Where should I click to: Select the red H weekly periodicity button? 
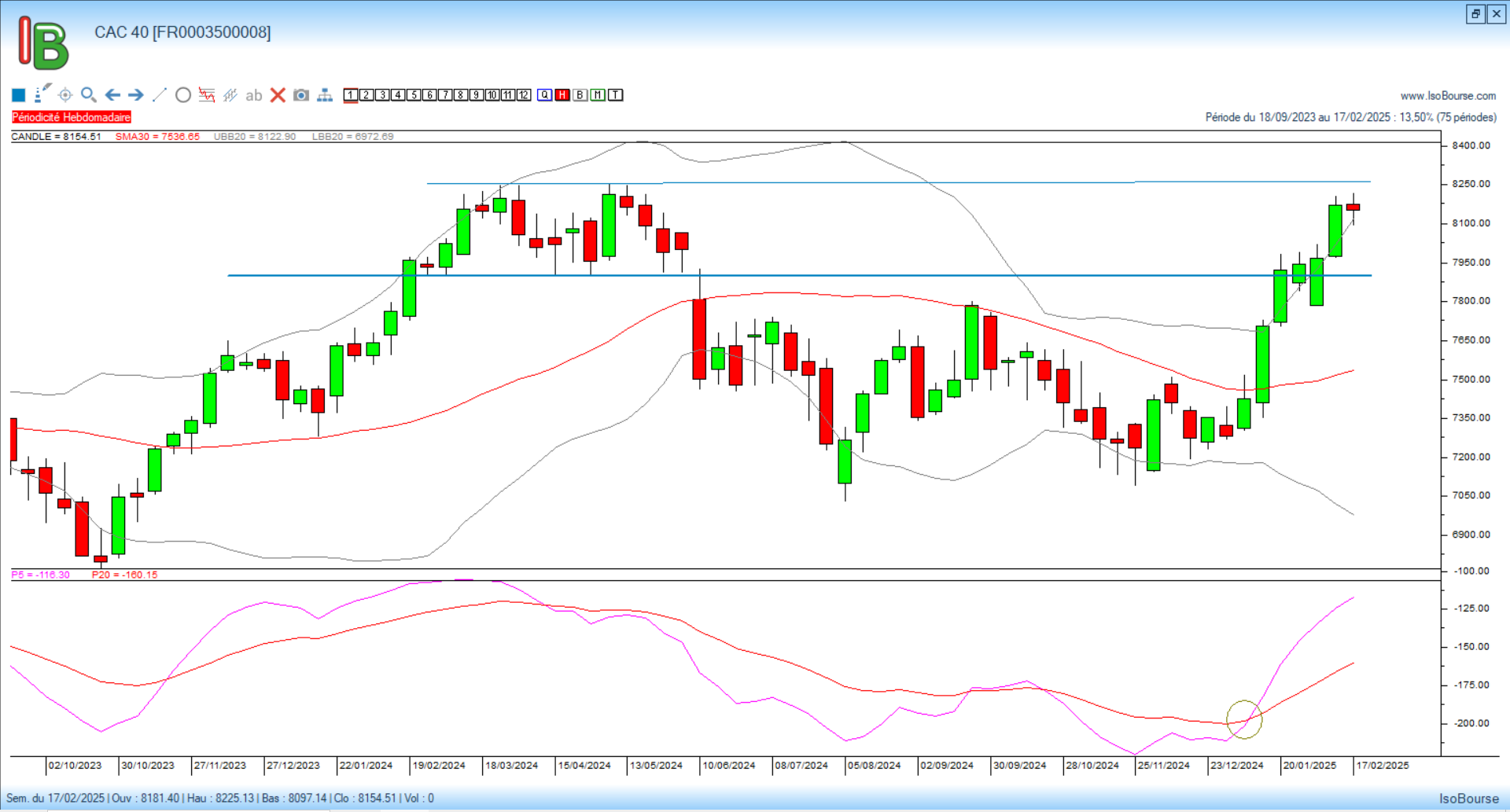562,95
